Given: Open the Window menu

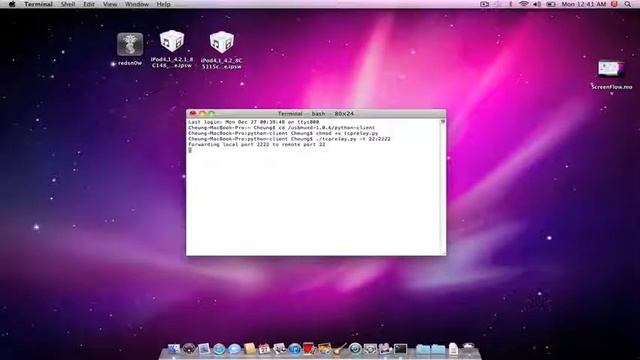Looking at the screenshot, I should pos(137,4).
